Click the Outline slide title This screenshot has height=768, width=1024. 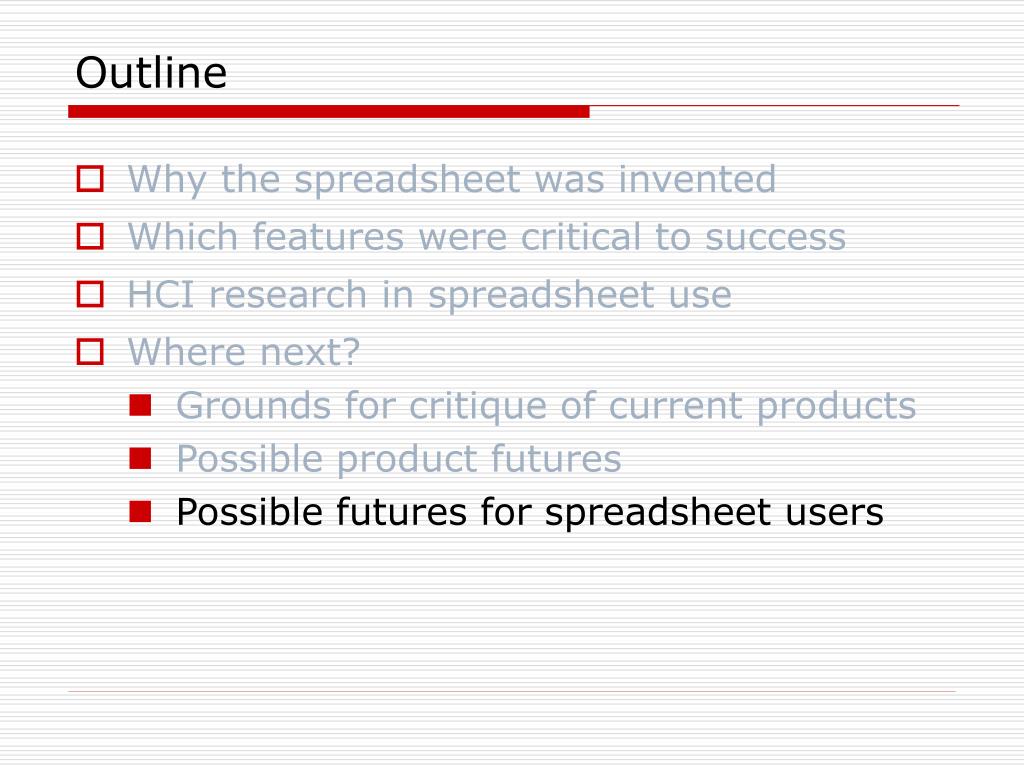click(152, 72)
